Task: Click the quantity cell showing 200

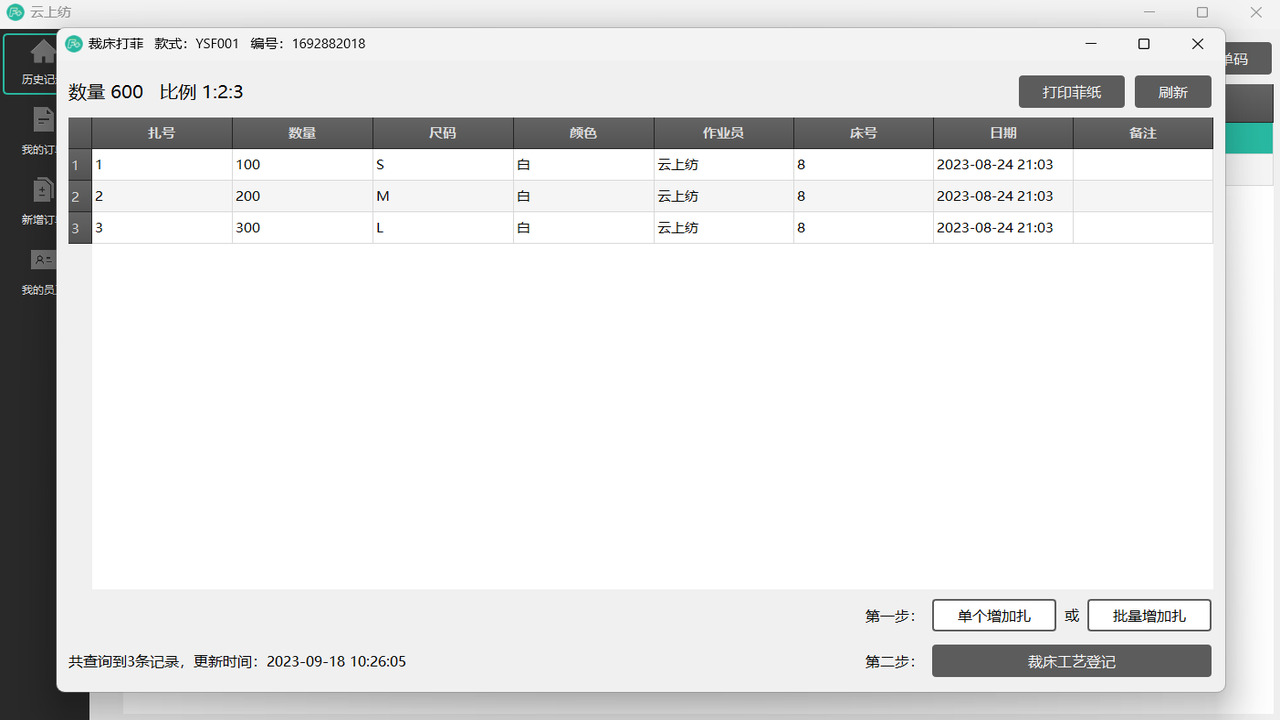Action: (302, 196)
